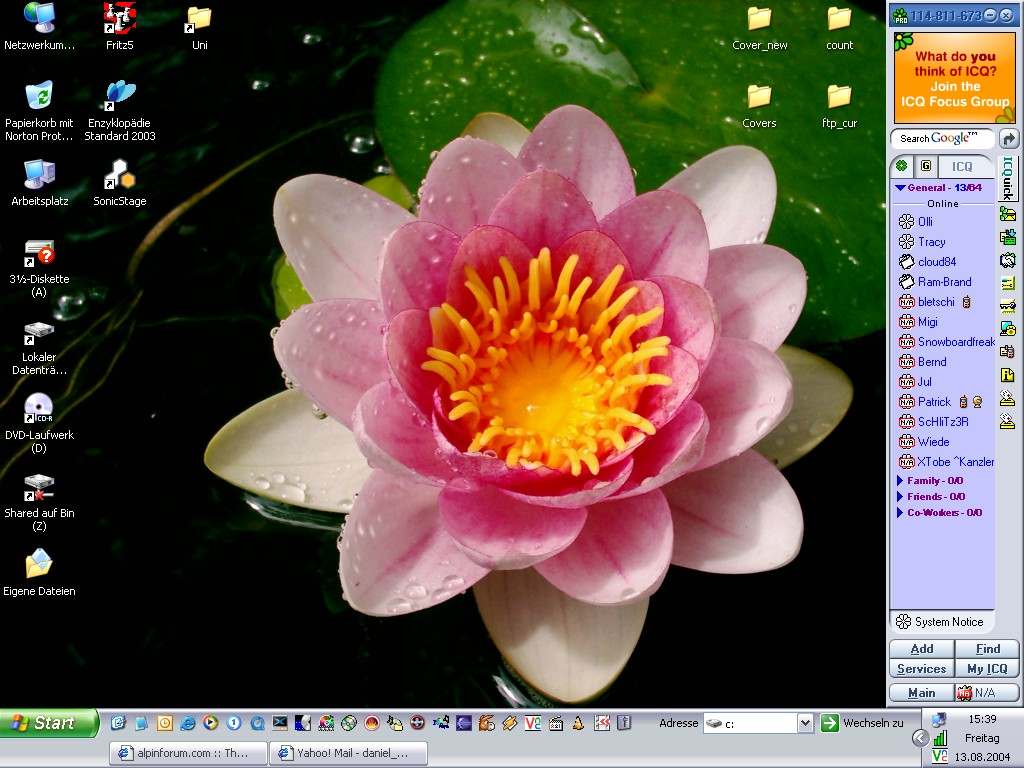This screenshot has height=768, width=1024.
Task: Switch to Yahoo! Mail taskbar window
Action: coord(348,753)
